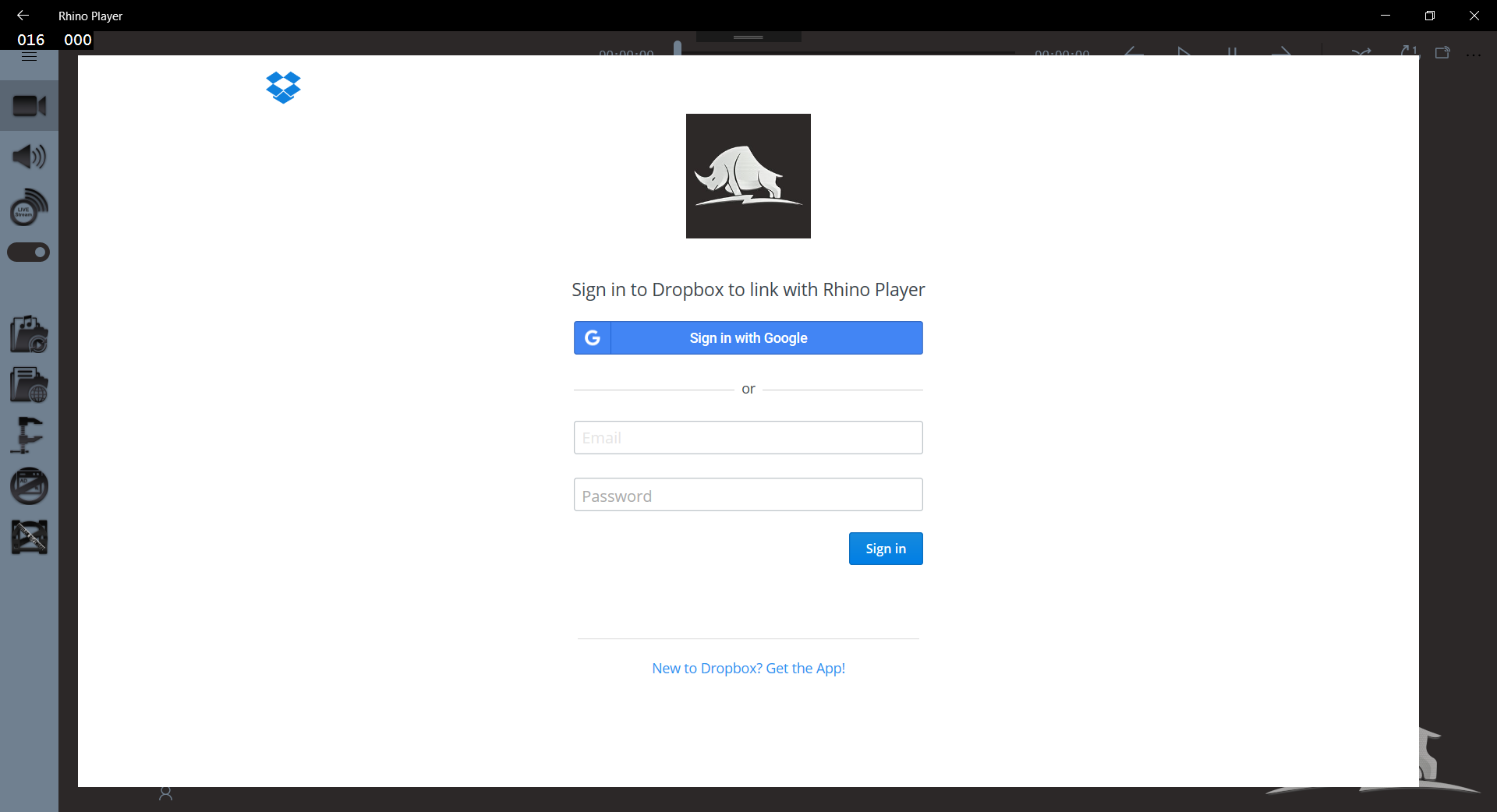Follow the New to Dropbox link
Image resolution: width=1497 pixels, height=812 pixels.
point(748,669)
